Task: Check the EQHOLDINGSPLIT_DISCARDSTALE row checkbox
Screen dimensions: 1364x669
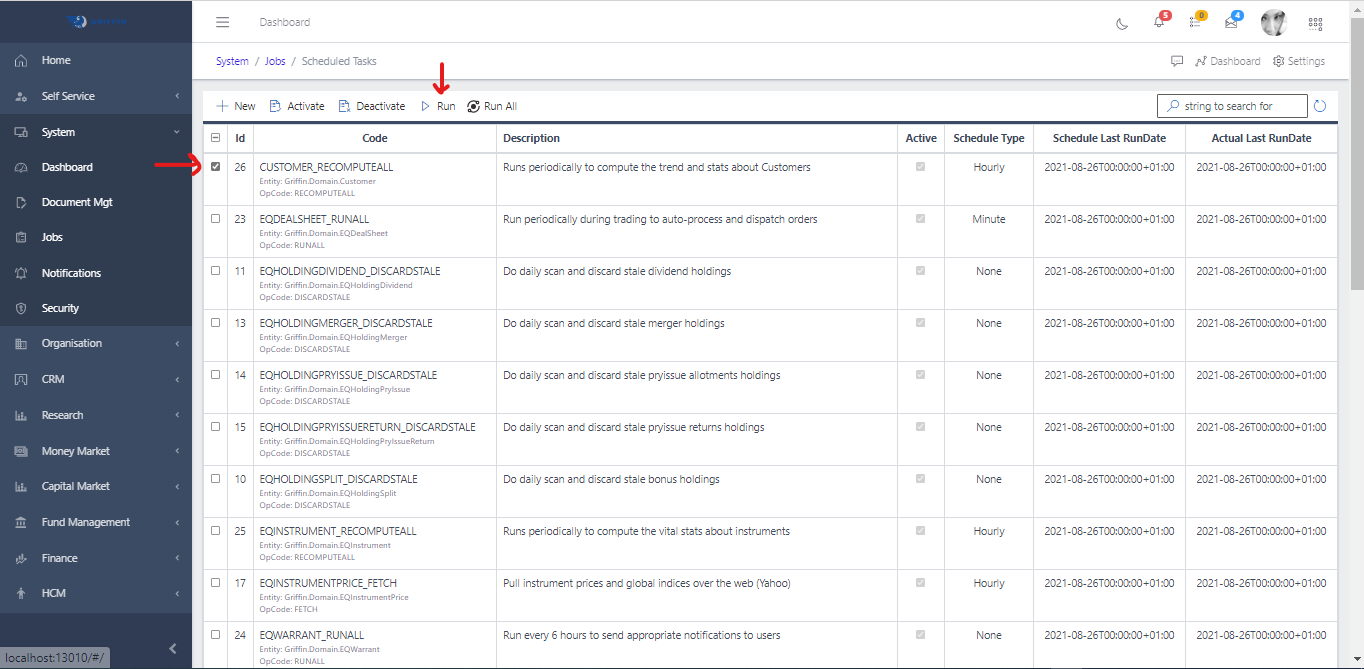Action: click(x=215, y=478)
